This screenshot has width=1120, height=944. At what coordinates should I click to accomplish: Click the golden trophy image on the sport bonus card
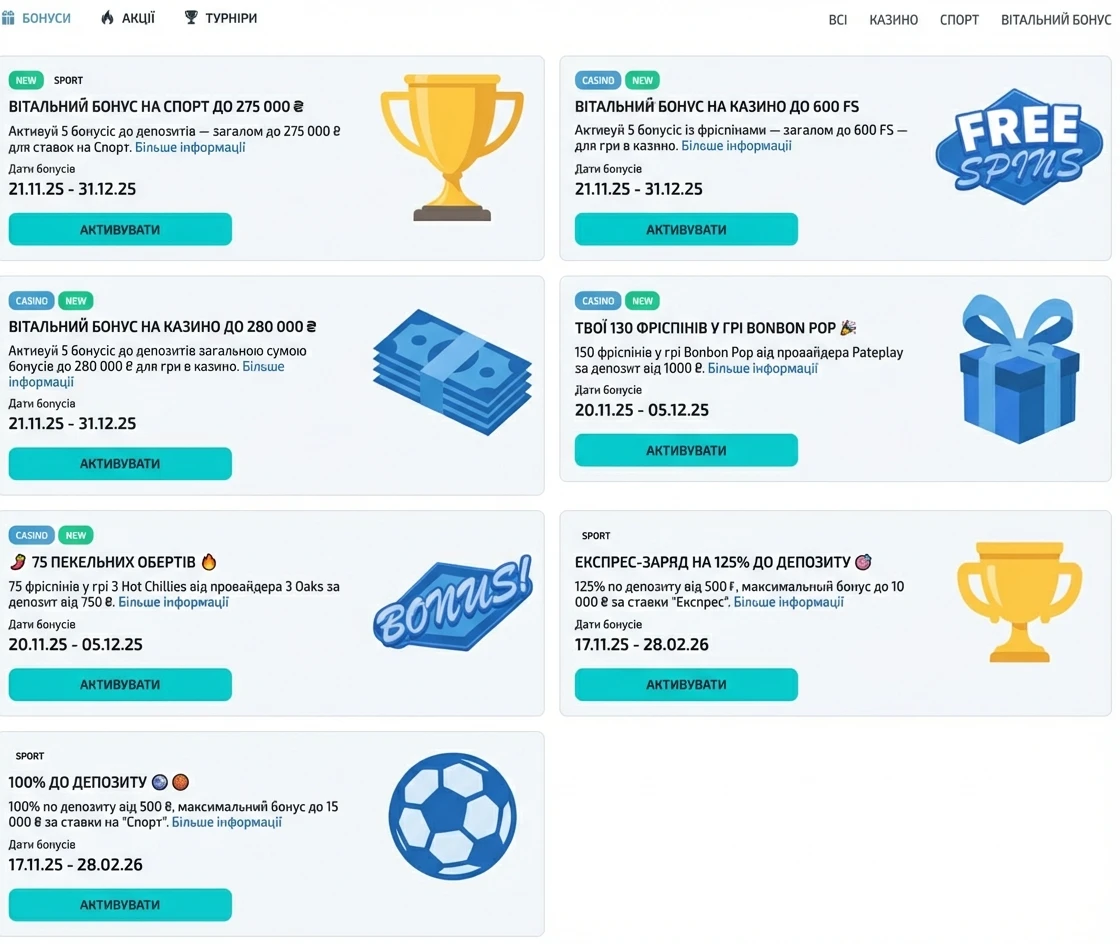[x=453, y=146]
